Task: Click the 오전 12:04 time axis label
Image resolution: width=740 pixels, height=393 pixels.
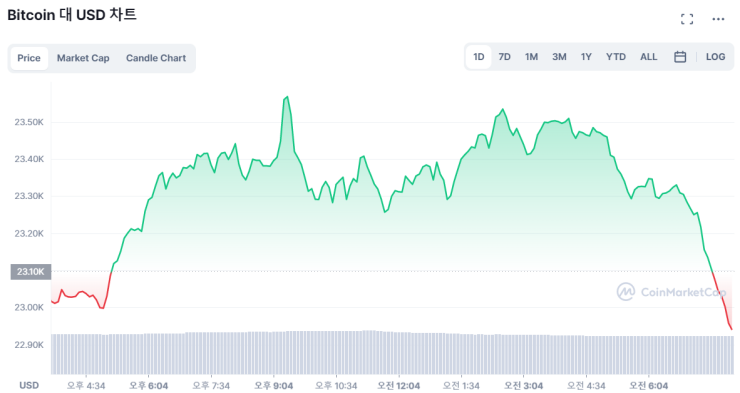Action: pyautogui.click(x=398, y=386)
